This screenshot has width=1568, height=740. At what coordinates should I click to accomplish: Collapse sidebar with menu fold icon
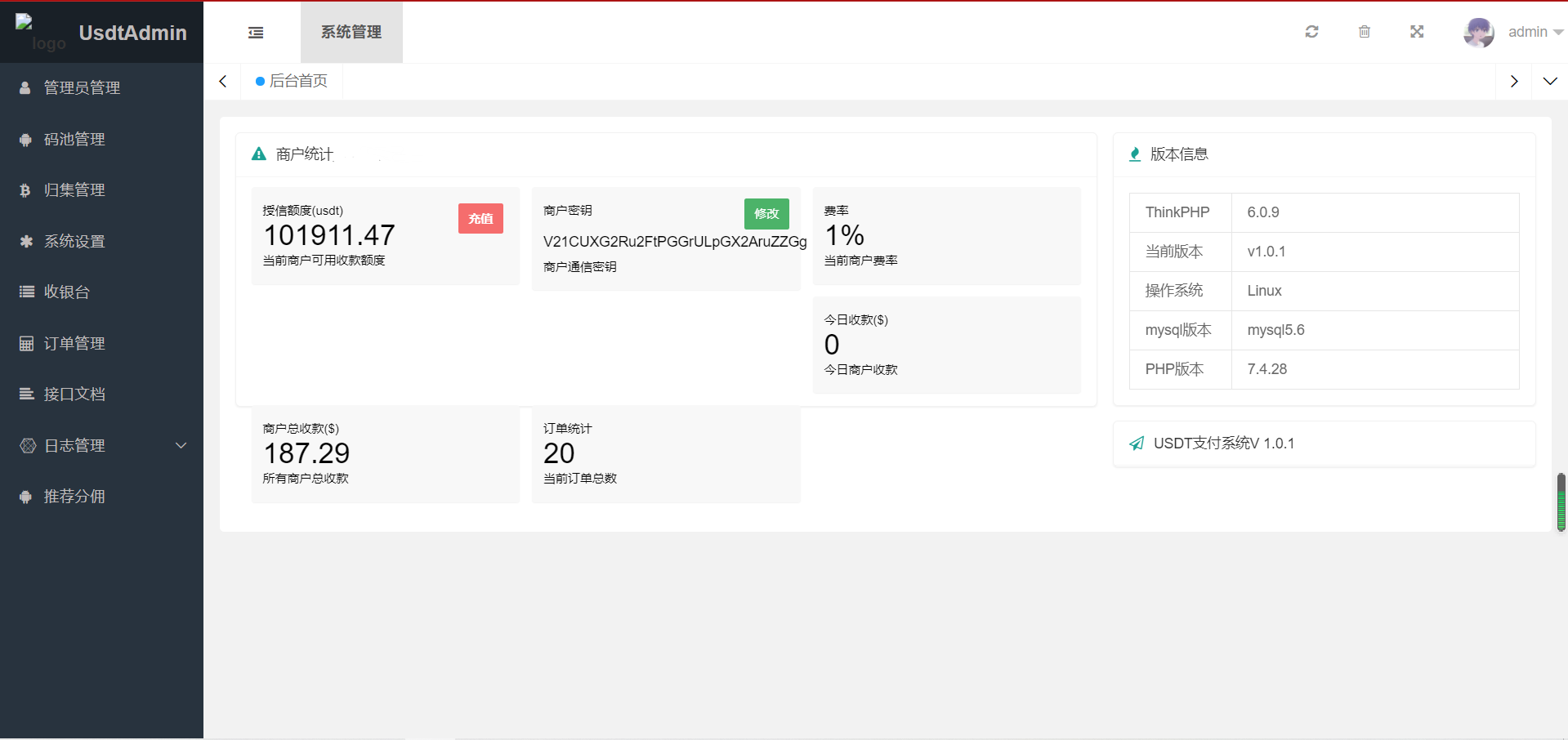tap(256, 33)
